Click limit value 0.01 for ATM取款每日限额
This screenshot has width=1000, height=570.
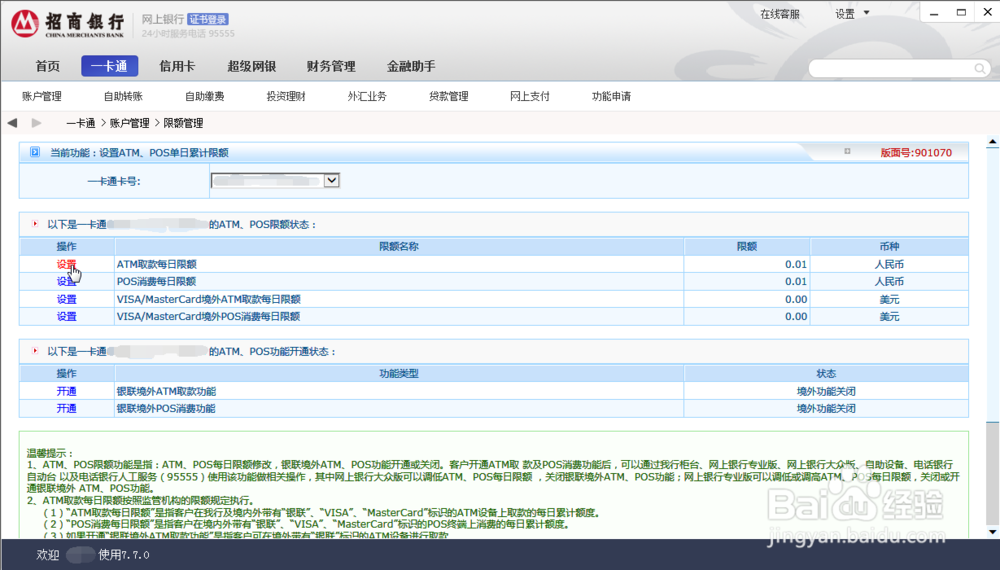tap(796, 264)
